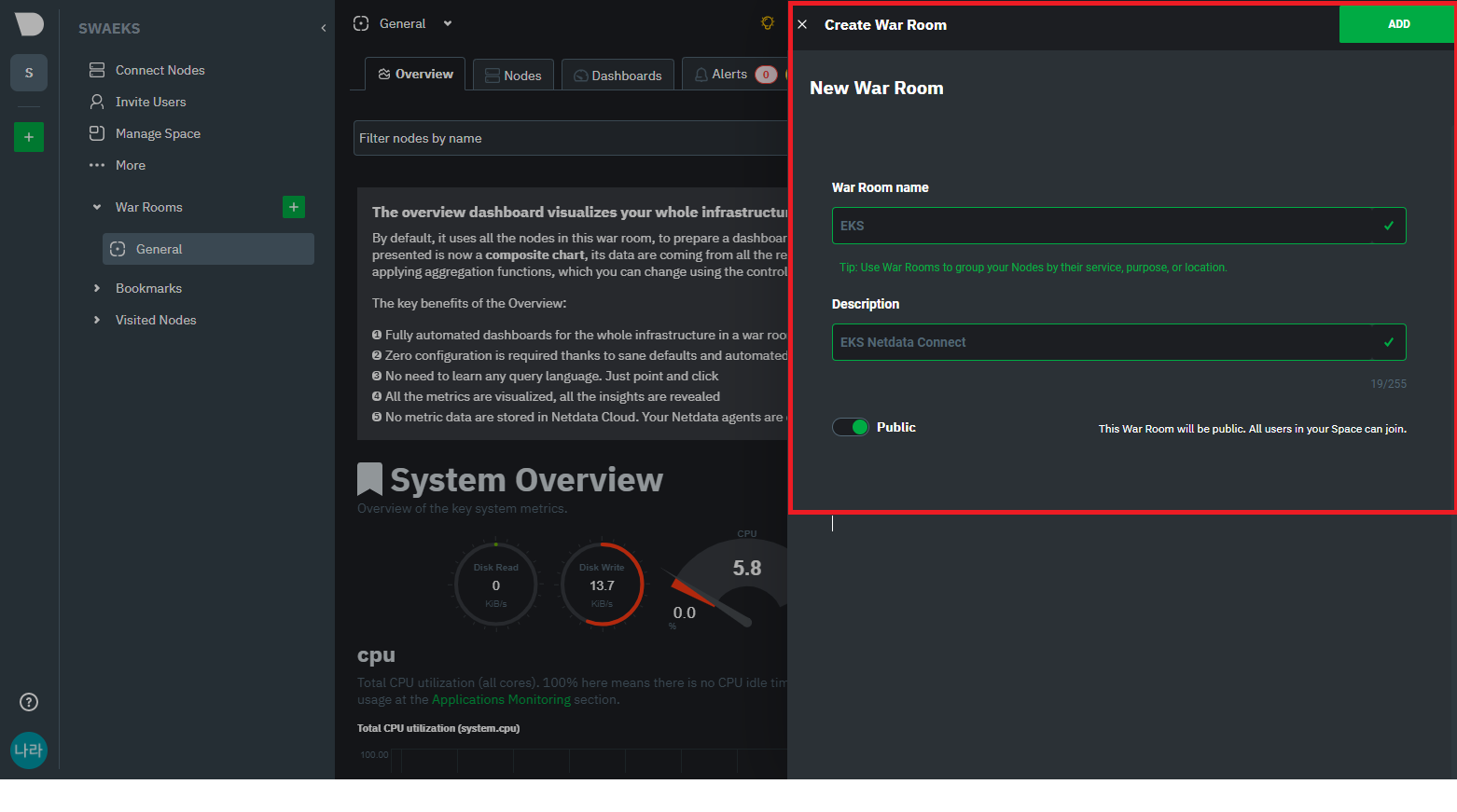Open Connect Nodes
Image resolution: width=1457 pixels, height=812 pixels.
[x=147, y=70]
